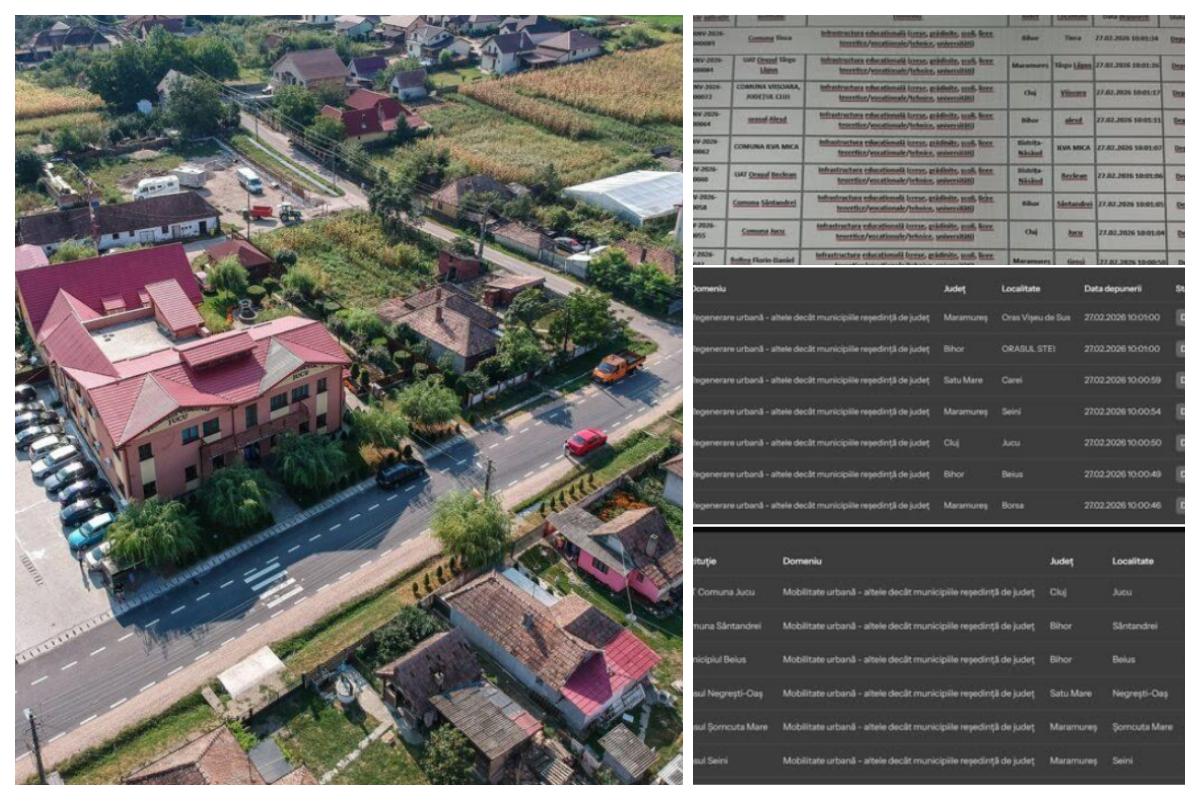Click the orange truck parked by the road
This screenshot has width=1200, height=800.
tap(616, 366)
